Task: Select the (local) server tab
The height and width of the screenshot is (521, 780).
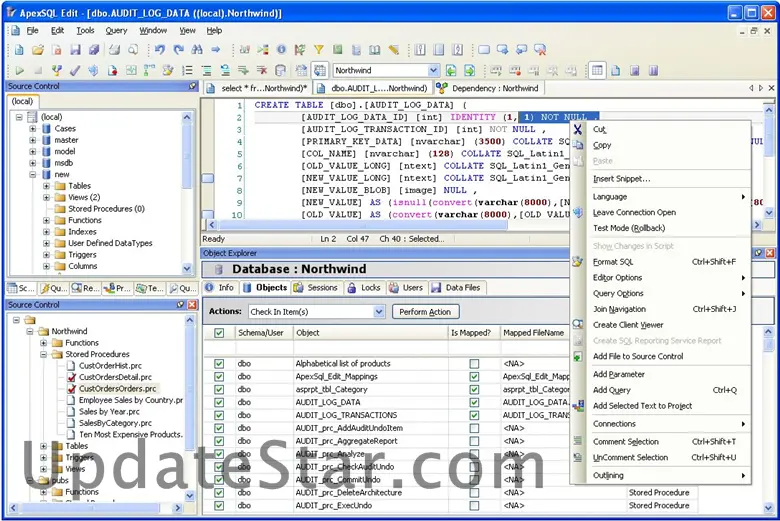Action: [22, 101]
